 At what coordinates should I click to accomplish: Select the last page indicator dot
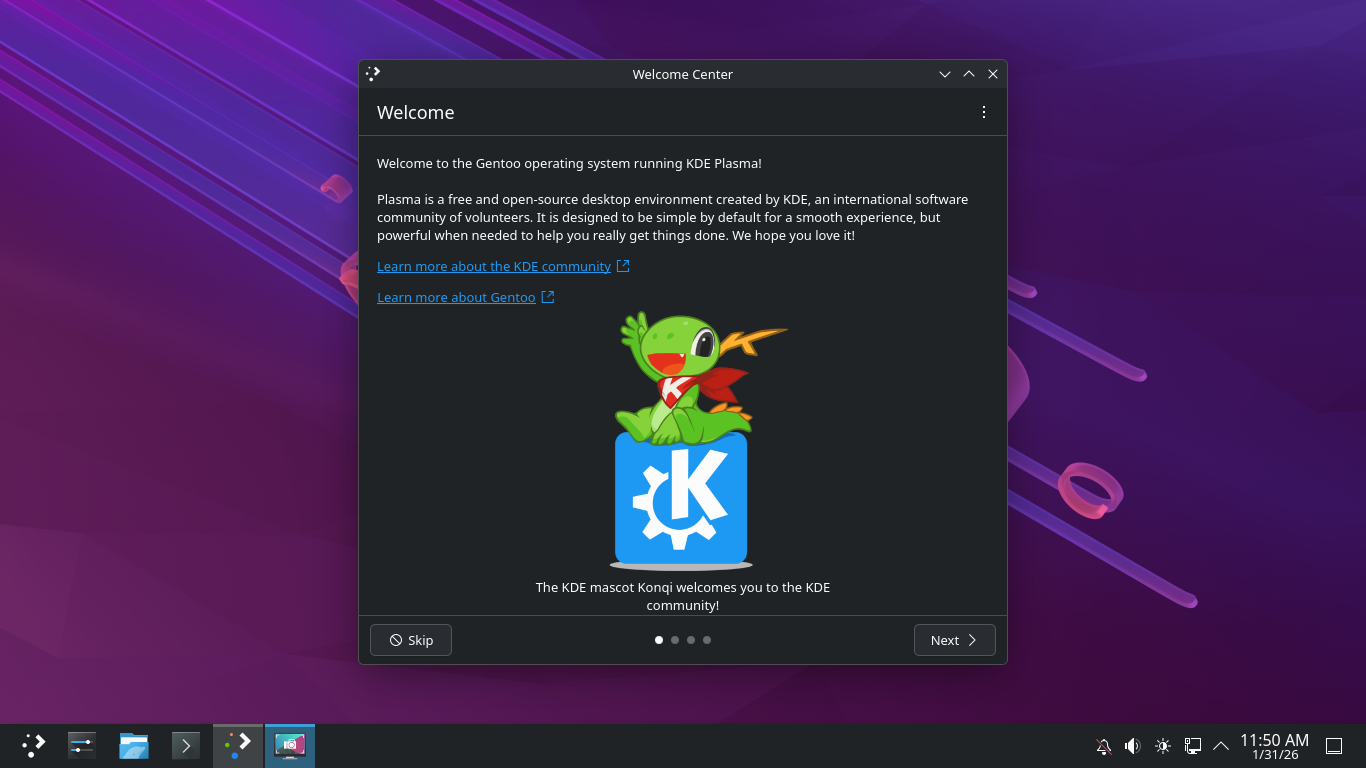tap(707, 640)
